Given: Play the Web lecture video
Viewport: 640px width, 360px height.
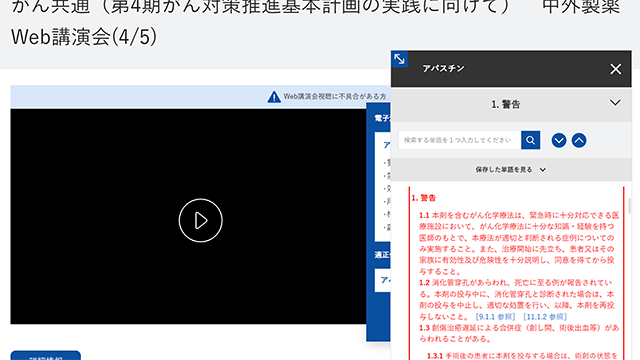Looking at the screenshot, I should 200,220.
